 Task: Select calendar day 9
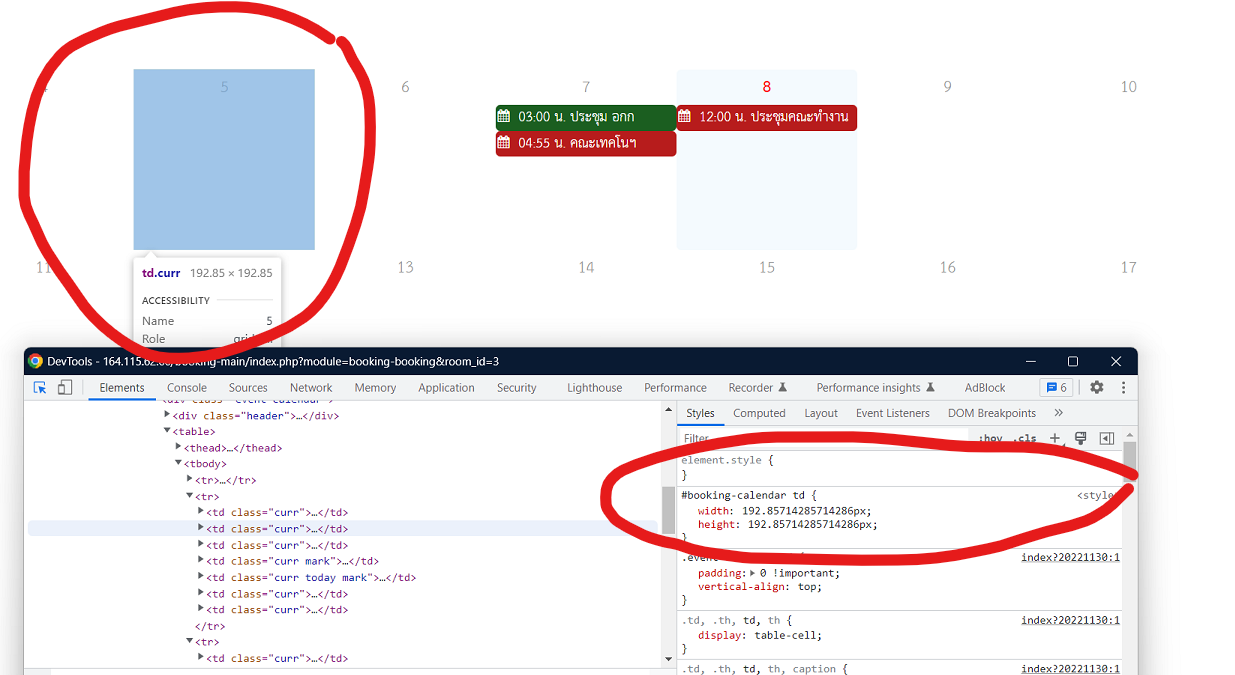947,87
